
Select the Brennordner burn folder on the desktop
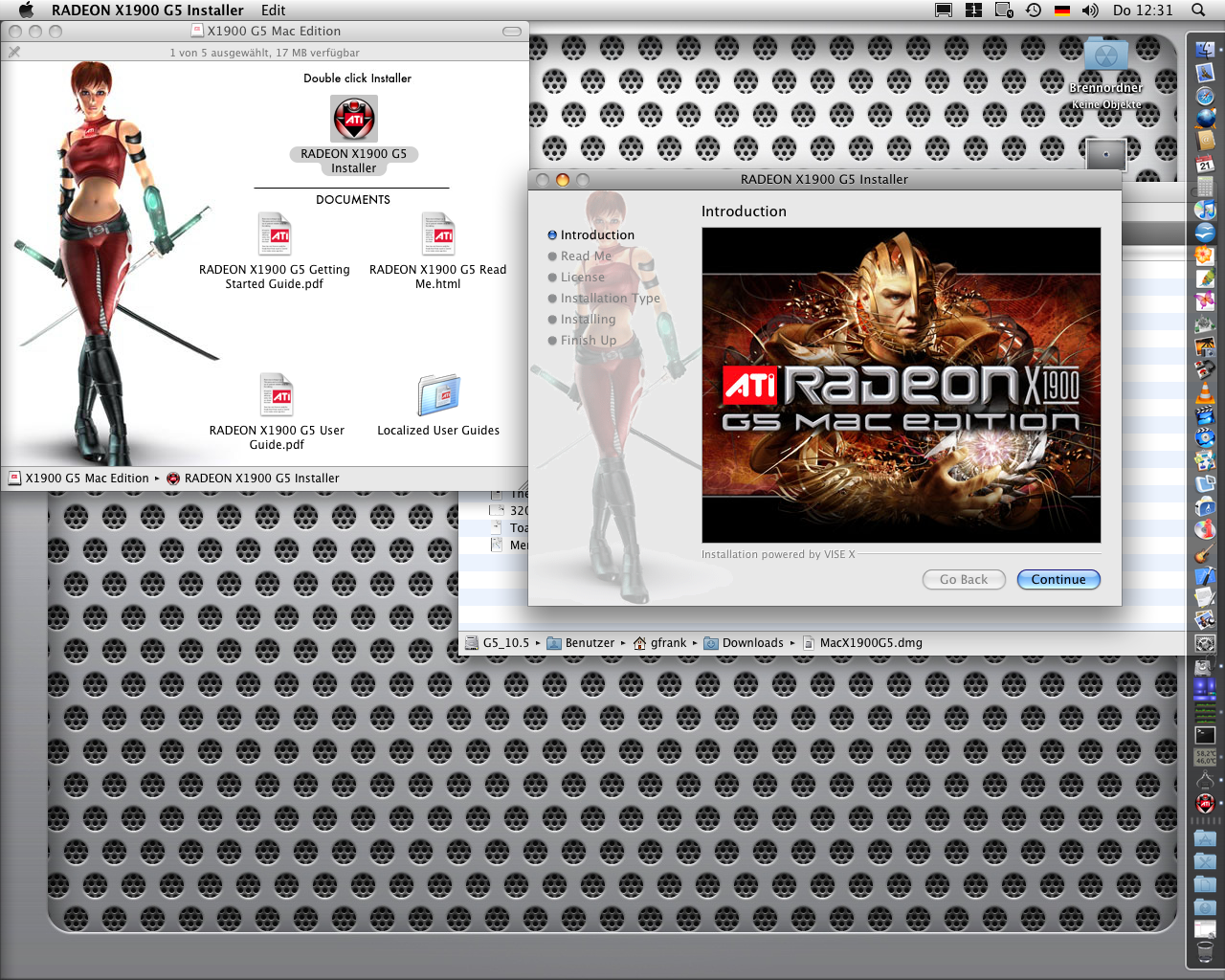pyautogui.click(x=1105, y=57)
